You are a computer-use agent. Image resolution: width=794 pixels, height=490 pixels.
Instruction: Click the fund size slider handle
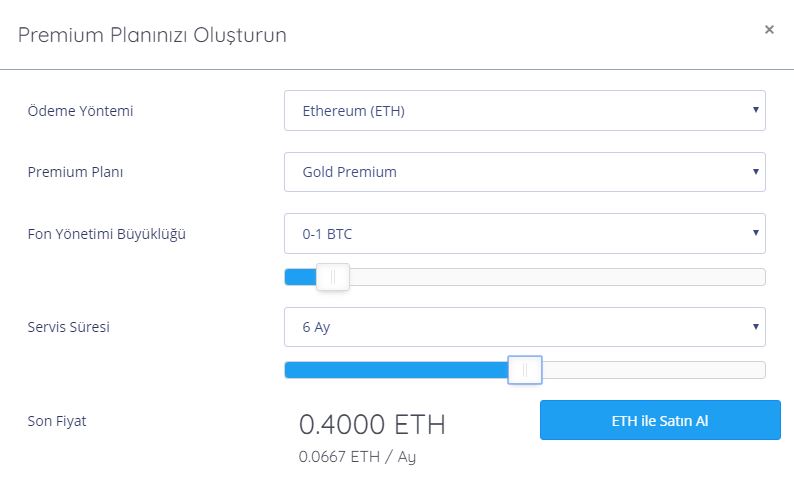[x=332, y=277]
